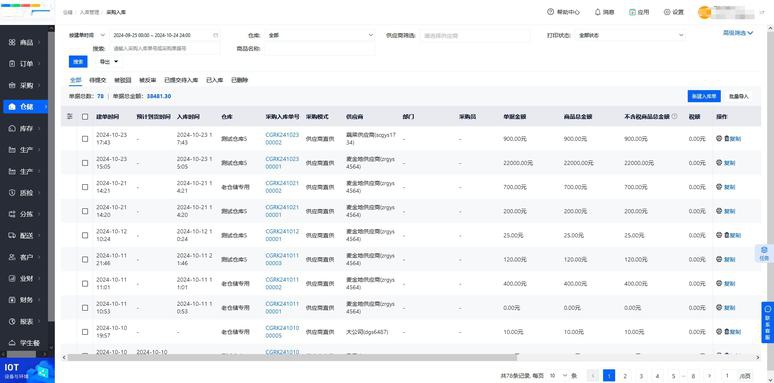The height and width of the screenshot is (383, 774).
Task: Open the 应用 apps icon
Action: pos(632,12)
